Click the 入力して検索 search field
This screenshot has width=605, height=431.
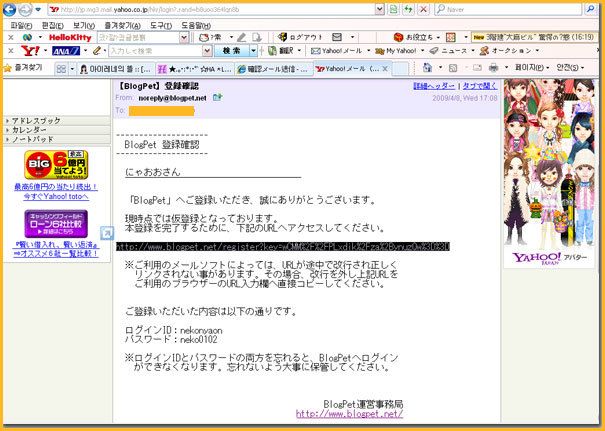(x=156, y=51)
